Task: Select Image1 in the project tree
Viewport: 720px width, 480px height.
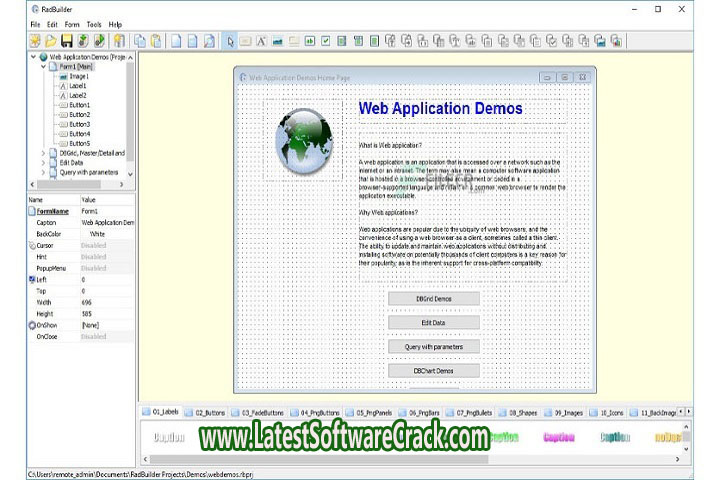Action: 79,76
